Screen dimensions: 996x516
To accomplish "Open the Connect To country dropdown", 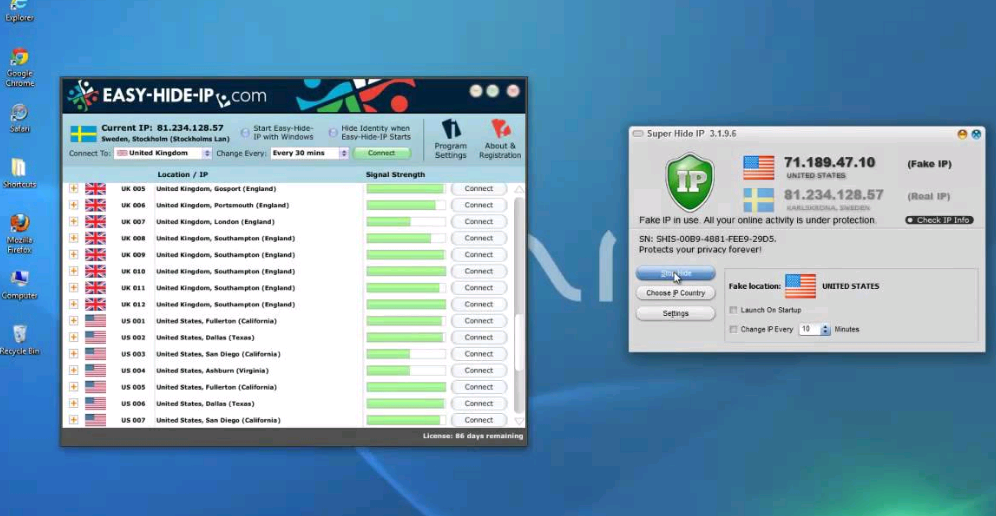I will pos(163,153).
